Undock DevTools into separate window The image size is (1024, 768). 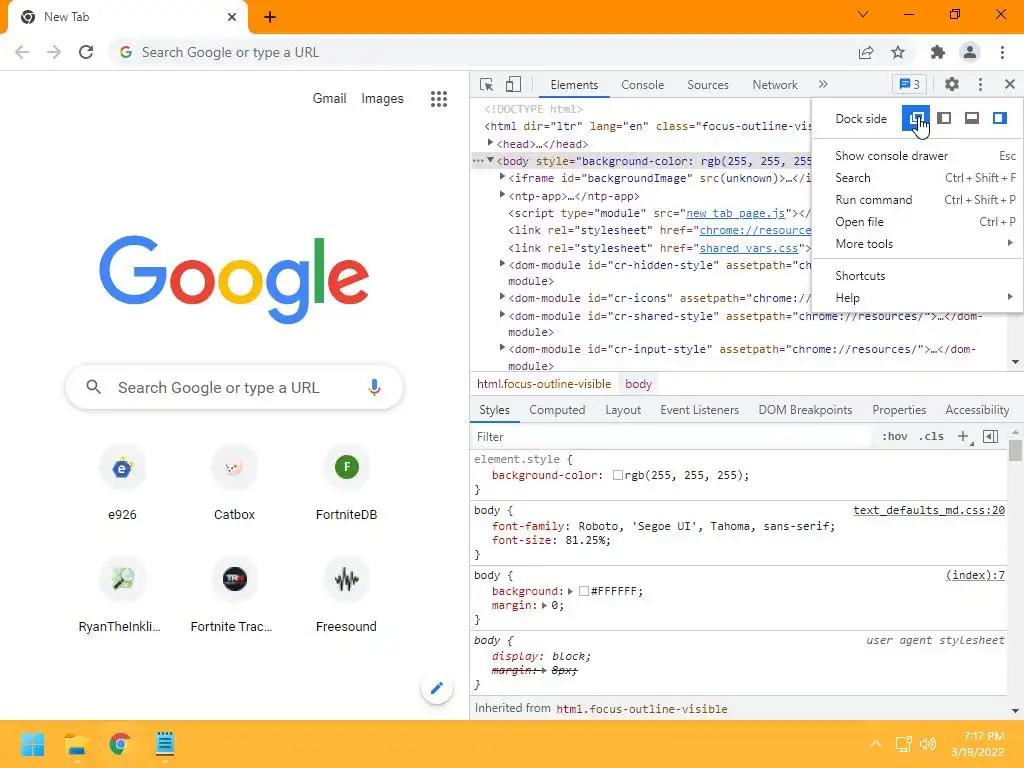916,118
